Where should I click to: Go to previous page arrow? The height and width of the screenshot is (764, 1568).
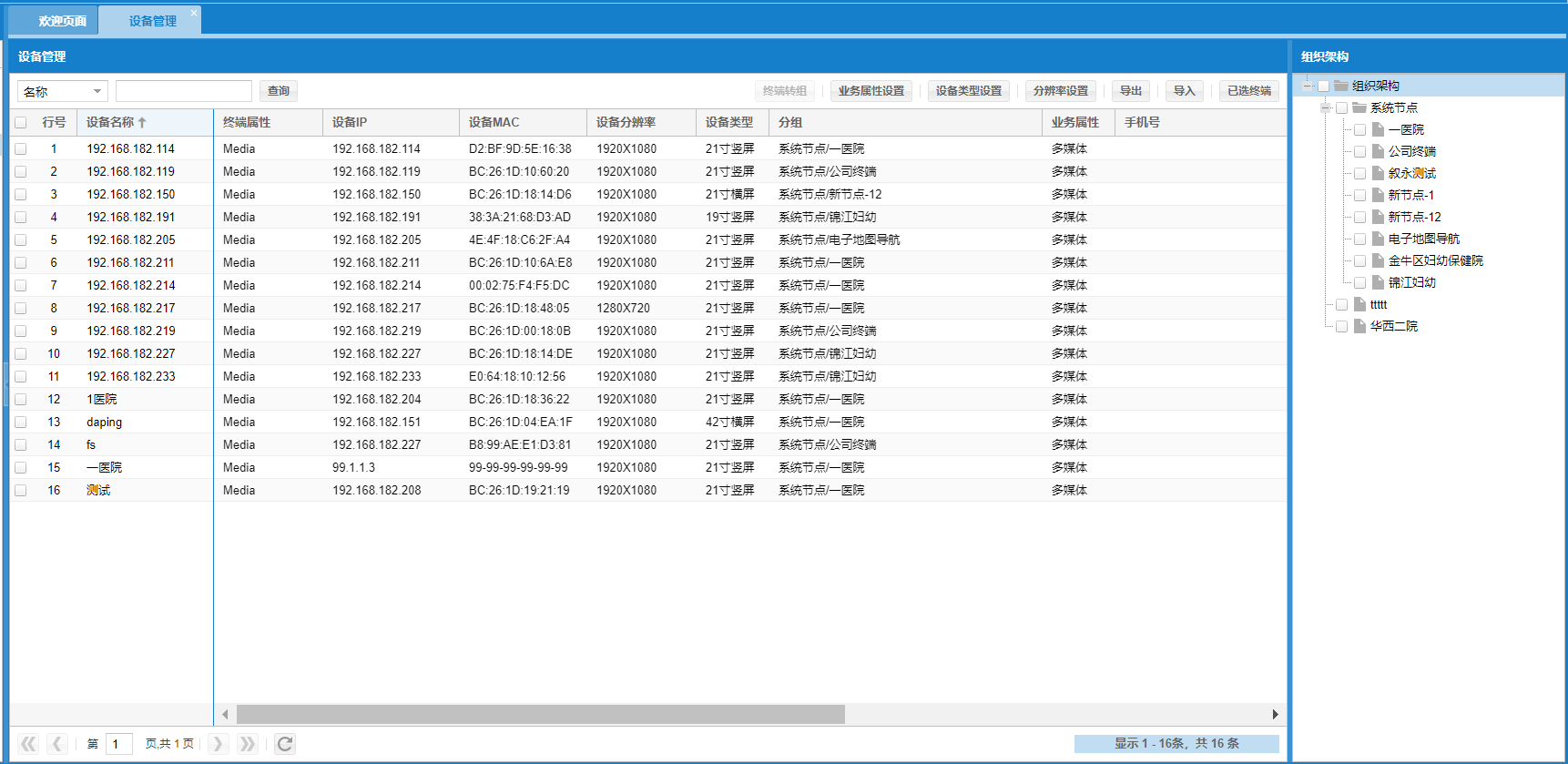tap(57, 744)
